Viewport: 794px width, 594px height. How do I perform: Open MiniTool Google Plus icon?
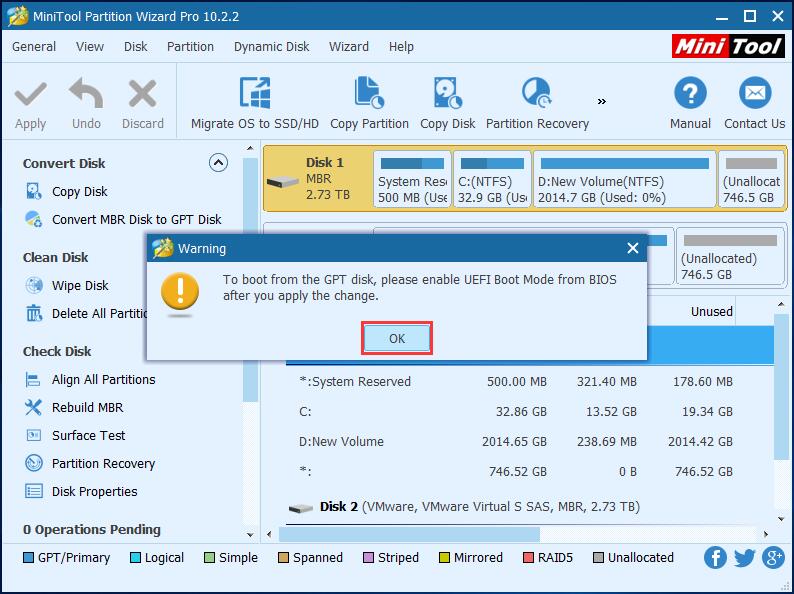[773, 558]
